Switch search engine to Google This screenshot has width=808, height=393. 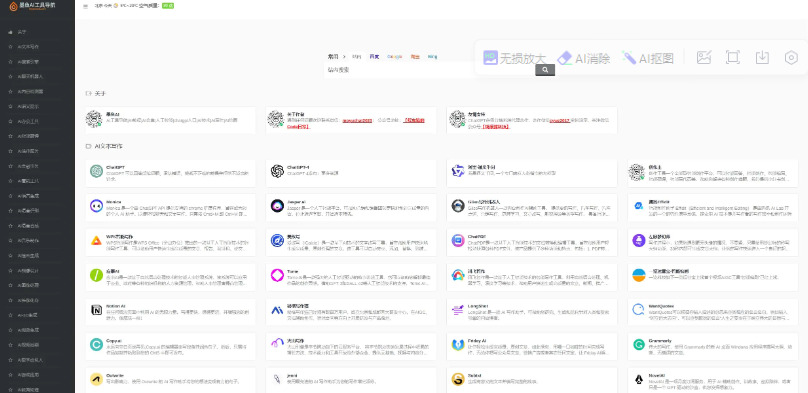point(394,57)
